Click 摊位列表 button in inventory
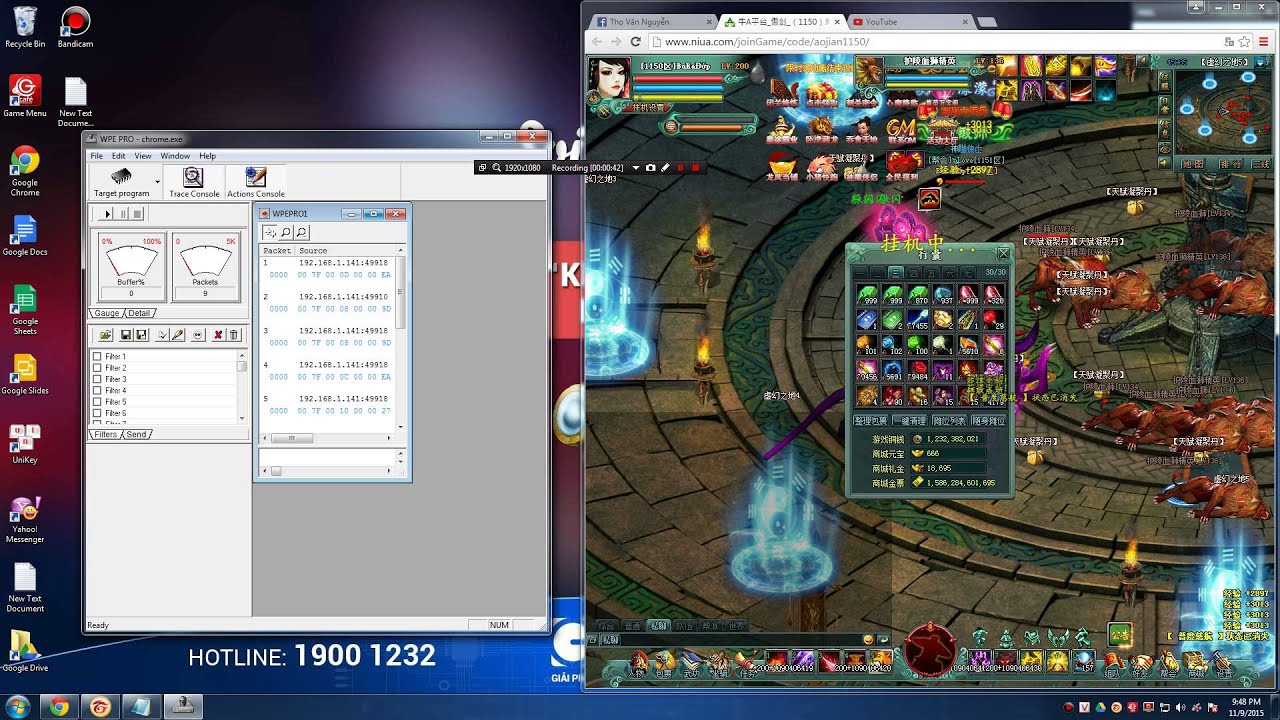 tap(949, 421)
